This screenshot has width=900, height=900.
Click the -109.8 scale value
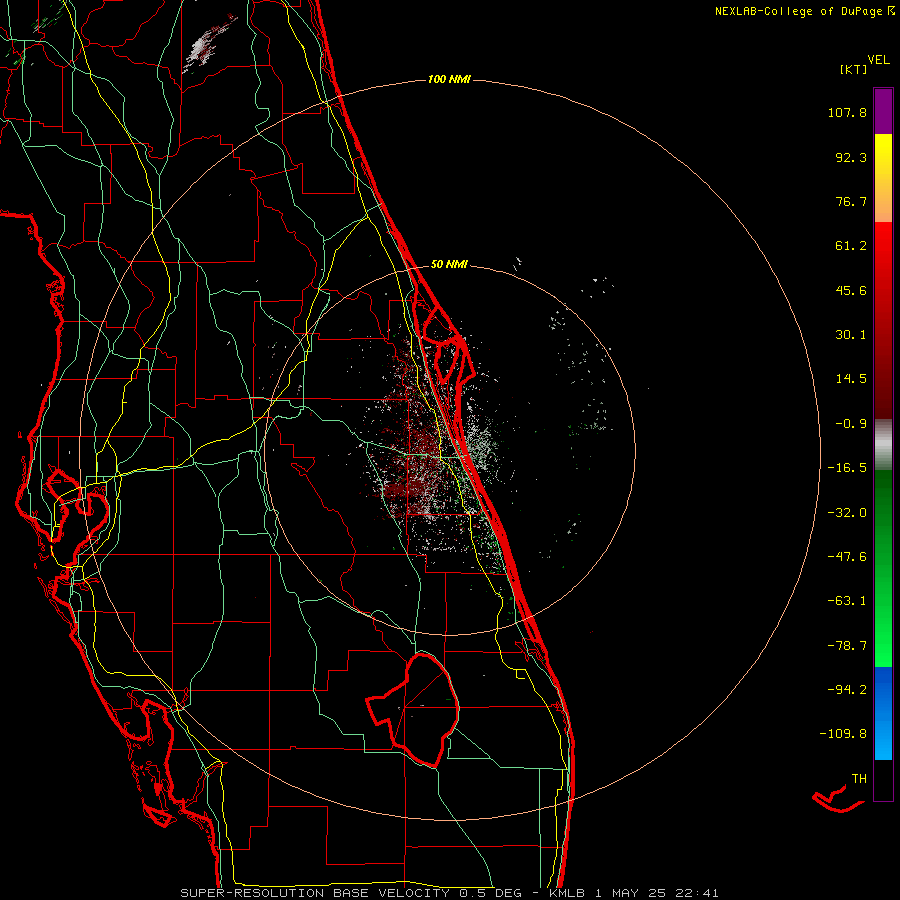click(x=843, y=734)
